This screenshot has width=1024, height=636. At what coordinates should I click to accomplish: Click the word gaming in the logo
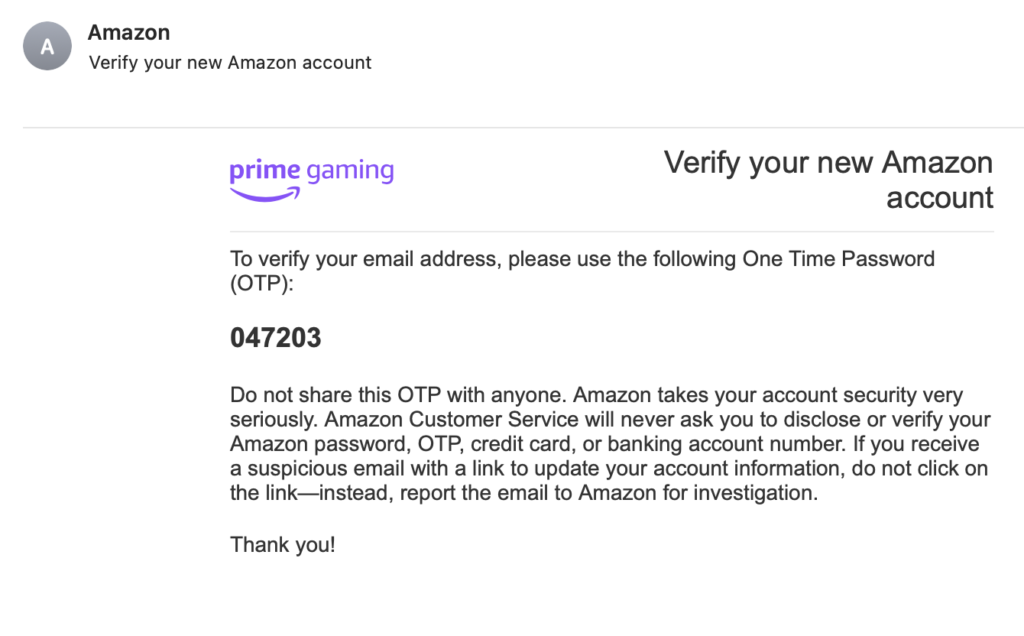point(350,171)
